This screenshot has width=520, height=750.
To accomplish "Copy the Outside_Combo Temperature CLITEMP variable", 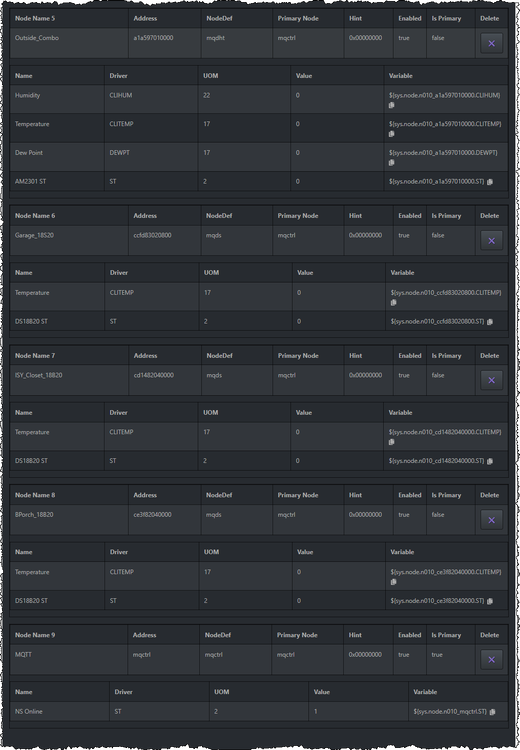I will point(391,134).
